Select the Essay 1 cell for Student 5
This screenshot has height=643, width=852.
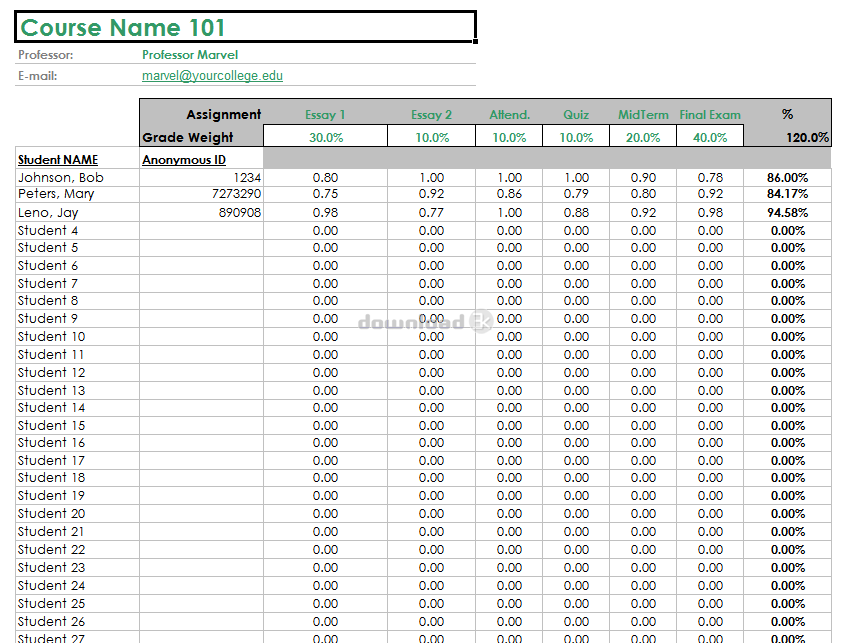(325, 248)
